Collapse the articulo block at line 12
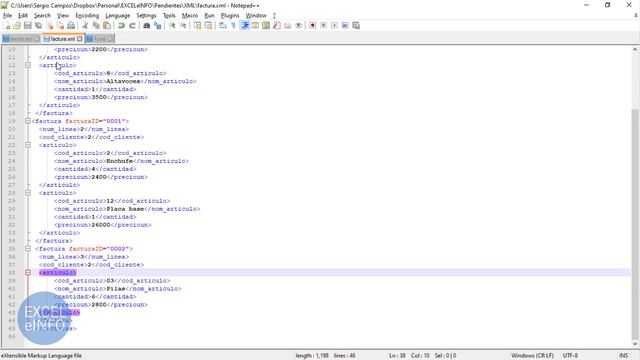 pyautogui.click(x=28, y=65)
